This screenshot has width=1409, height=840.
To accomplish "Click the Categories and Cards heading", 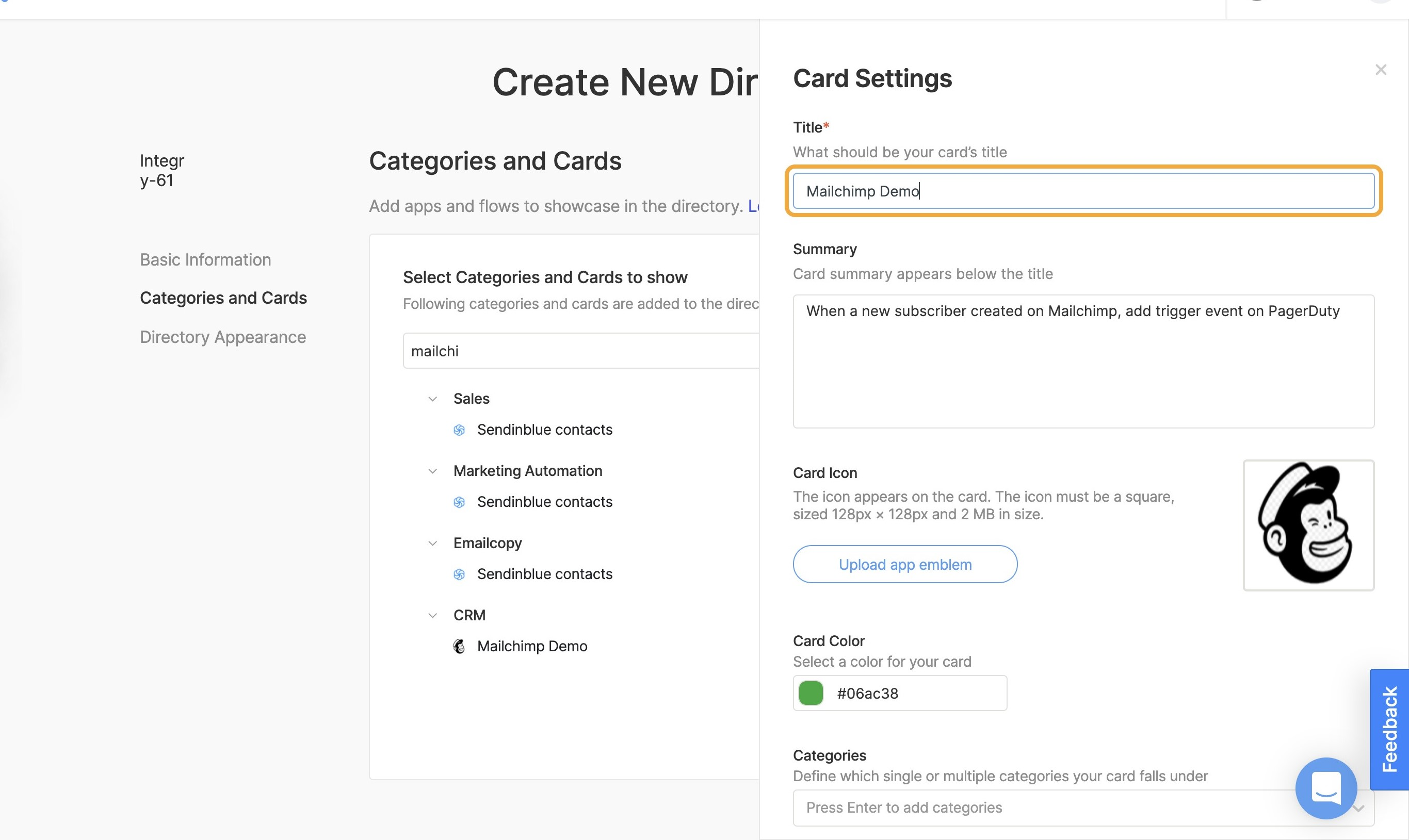I will click(495, 161).
